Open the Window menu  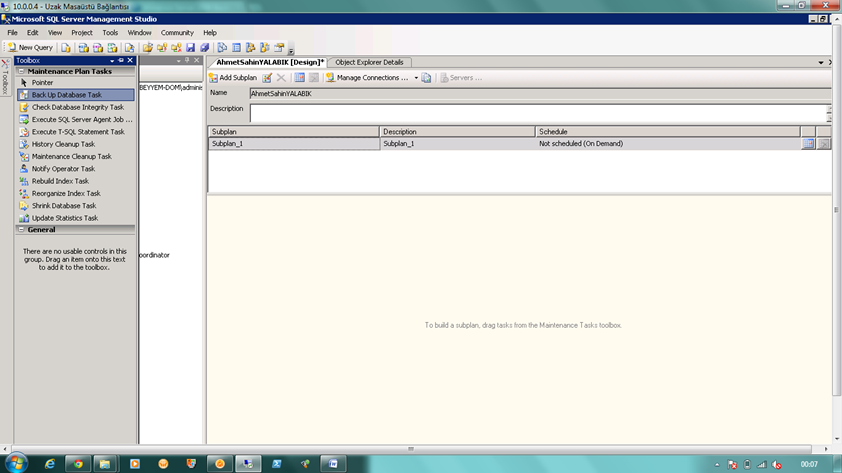pos(139,33)
